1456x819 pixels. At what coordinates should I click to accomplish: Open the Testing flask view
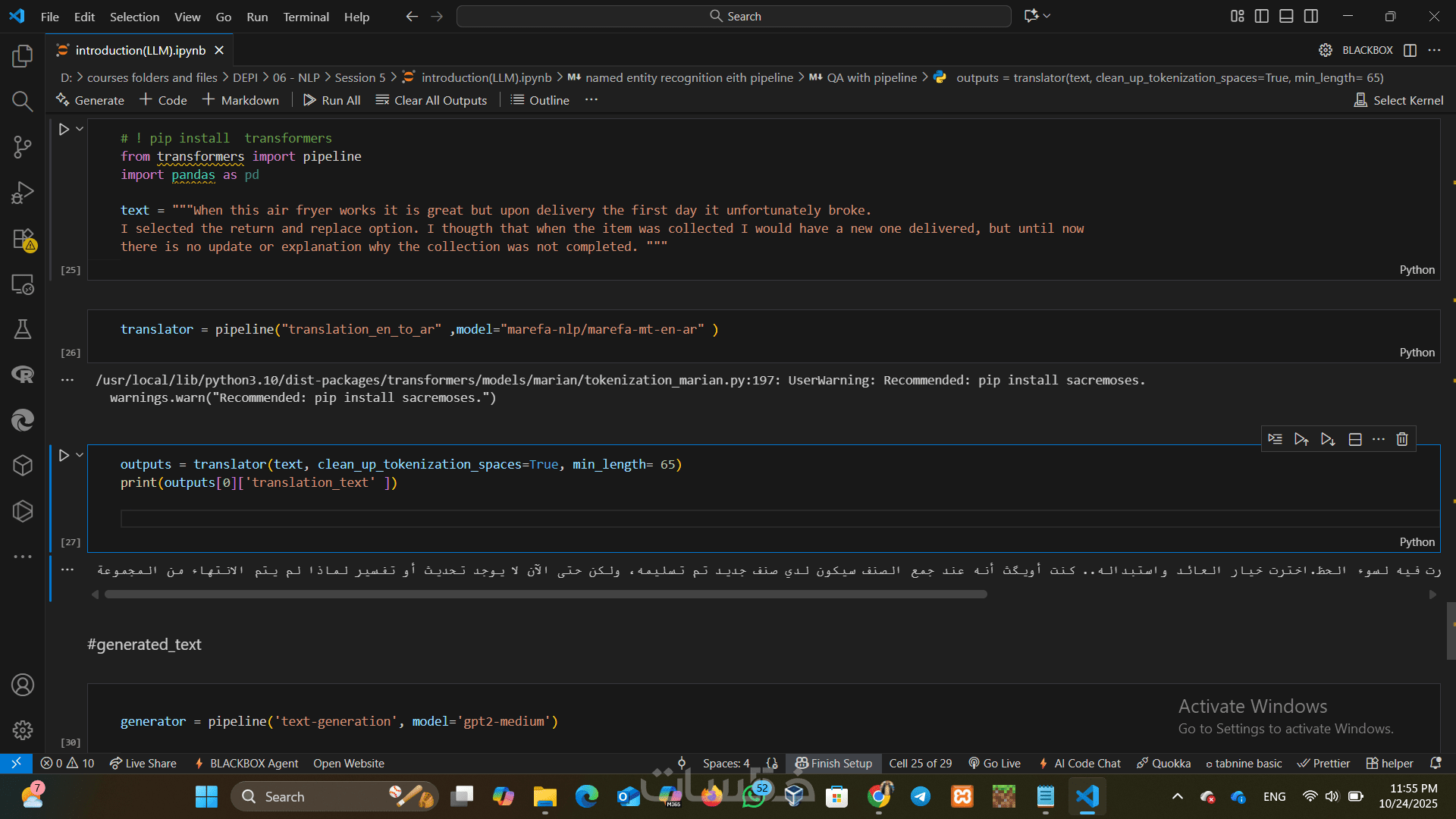pos(23,329)
